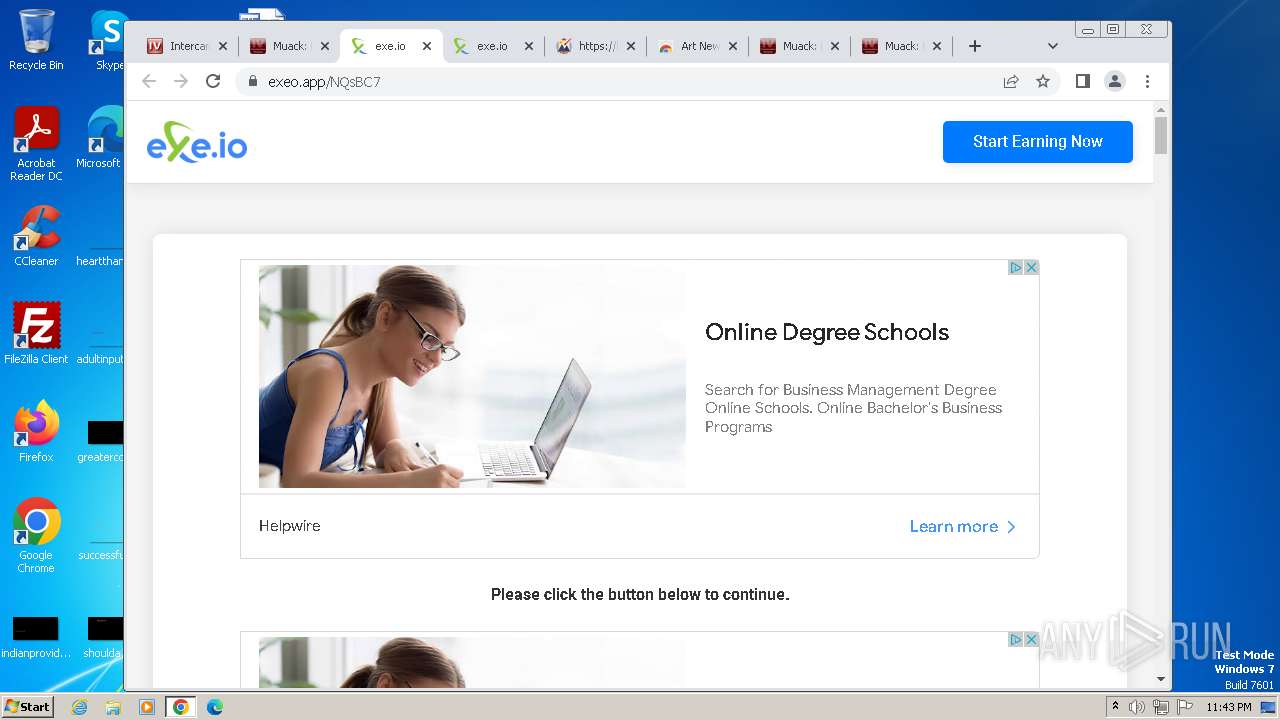Open the Chrome side panel

(x=1083, y=81)
